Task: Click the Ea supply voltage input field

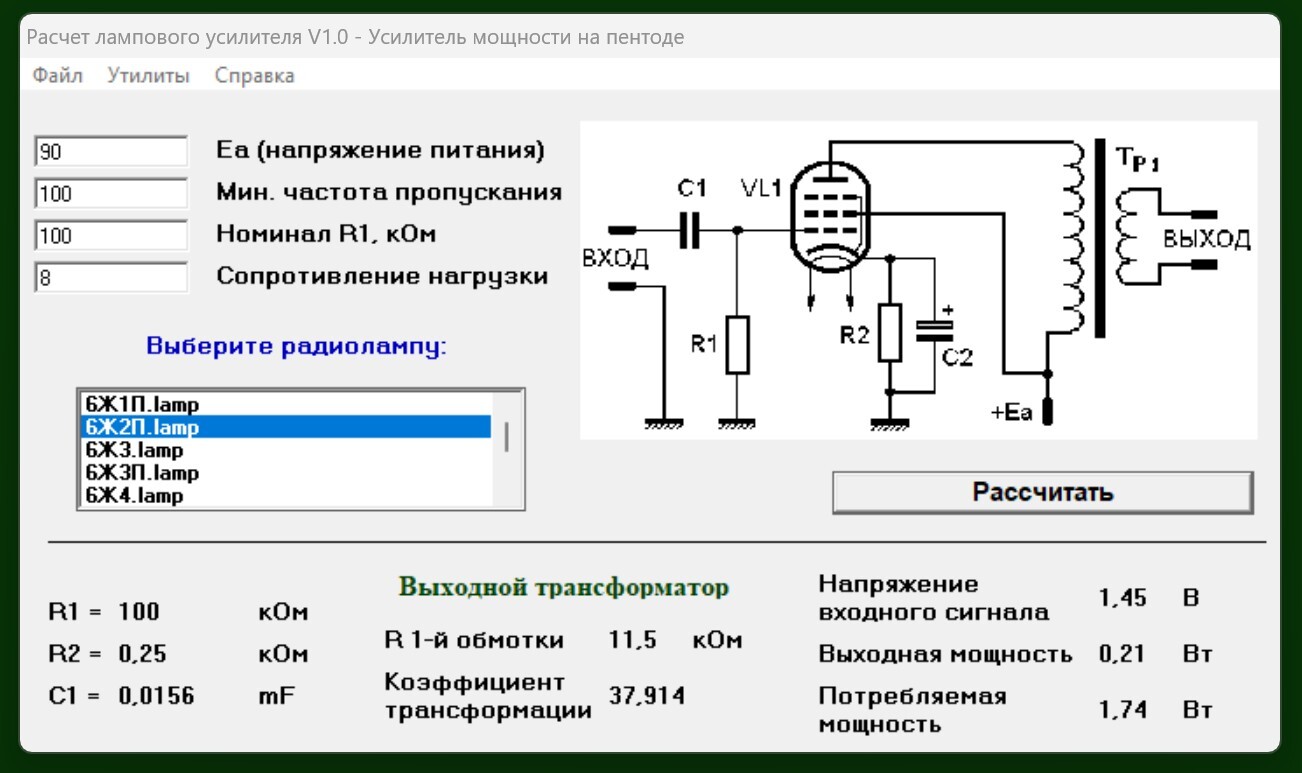Action: coord(111,151)
